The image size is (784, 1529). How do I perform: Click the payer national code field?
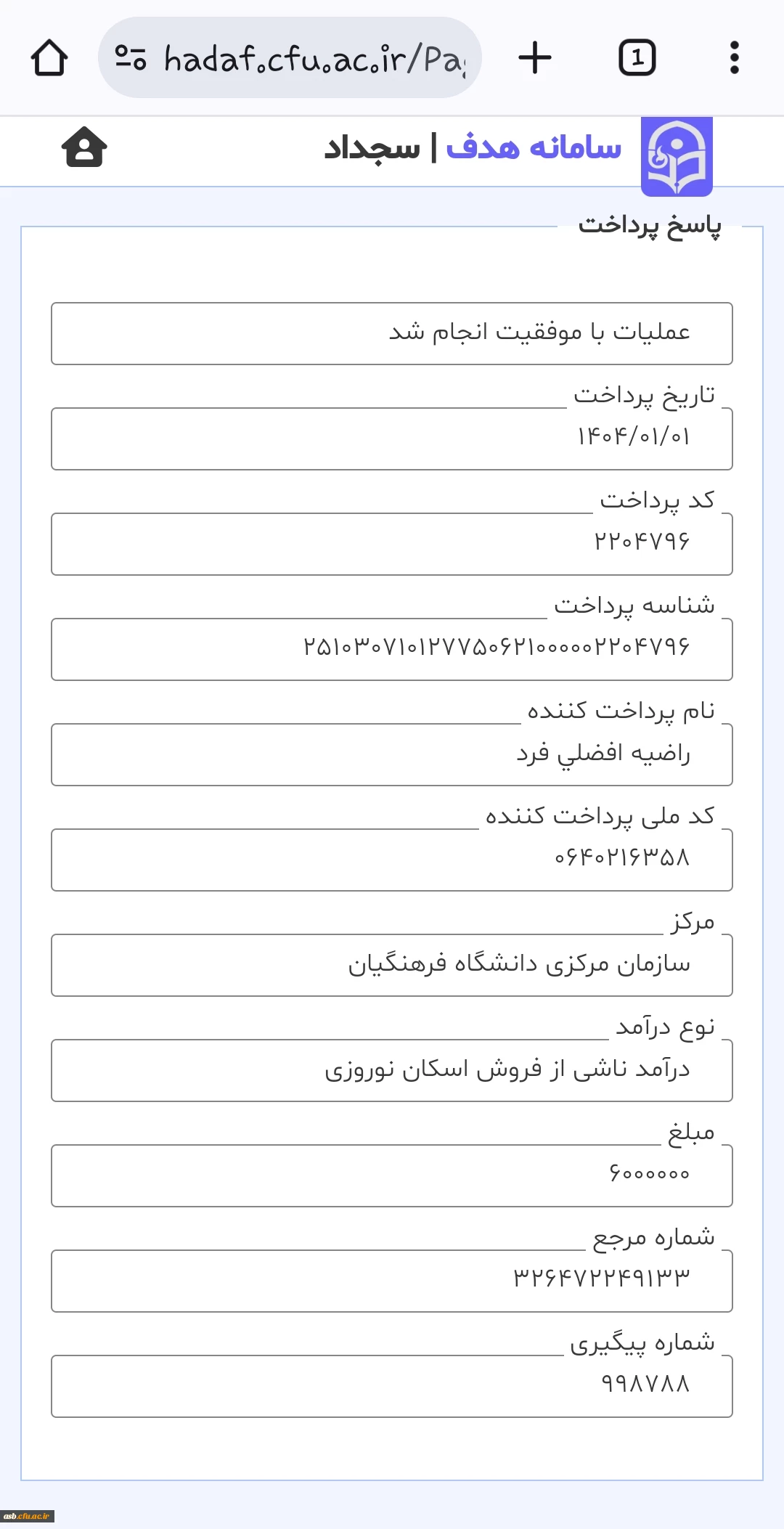tap(392, 860)
